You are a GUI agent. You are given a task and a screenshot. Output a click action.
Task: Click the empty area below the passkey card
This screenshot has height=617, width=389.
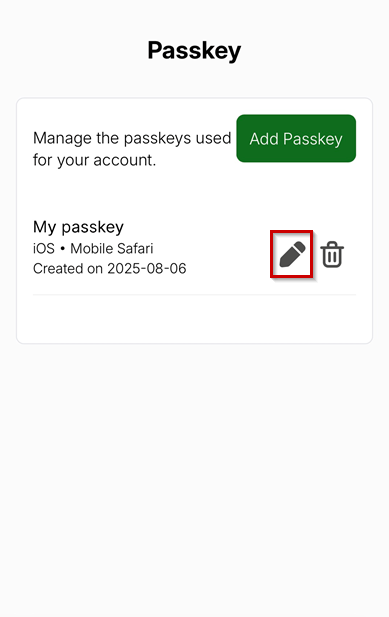coord(194,472)
